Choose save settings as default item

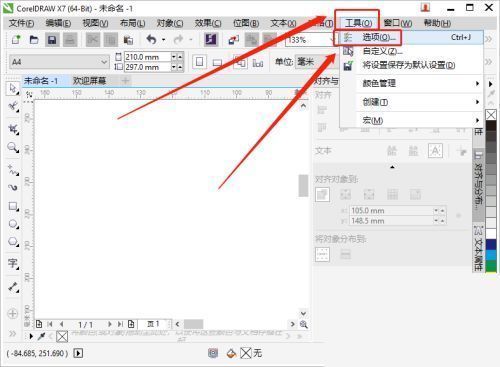411,65
